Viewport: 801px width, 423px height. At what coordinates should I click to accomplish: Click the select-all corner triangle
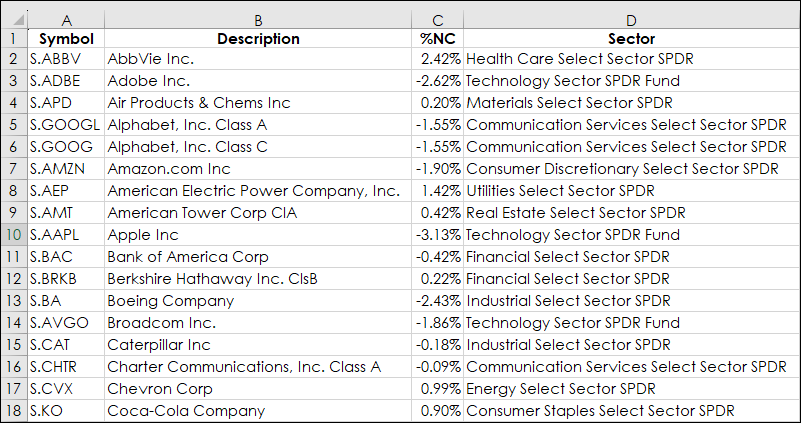[x=15, y=20]
